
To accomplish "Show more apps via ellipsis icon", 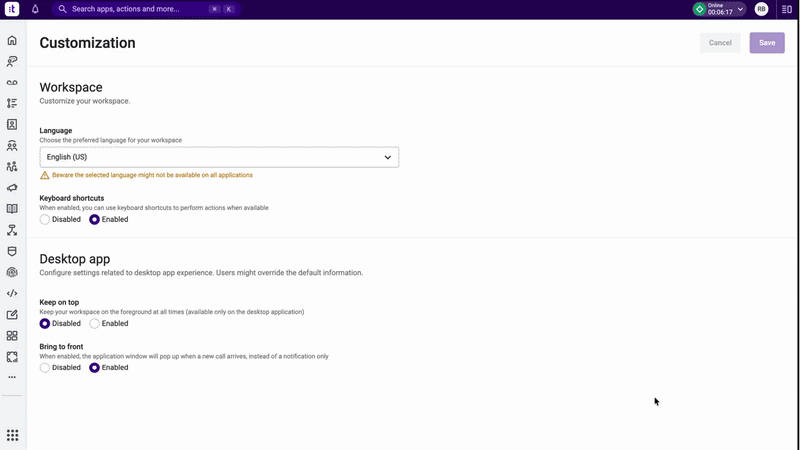I will click(x=12, y=377).
